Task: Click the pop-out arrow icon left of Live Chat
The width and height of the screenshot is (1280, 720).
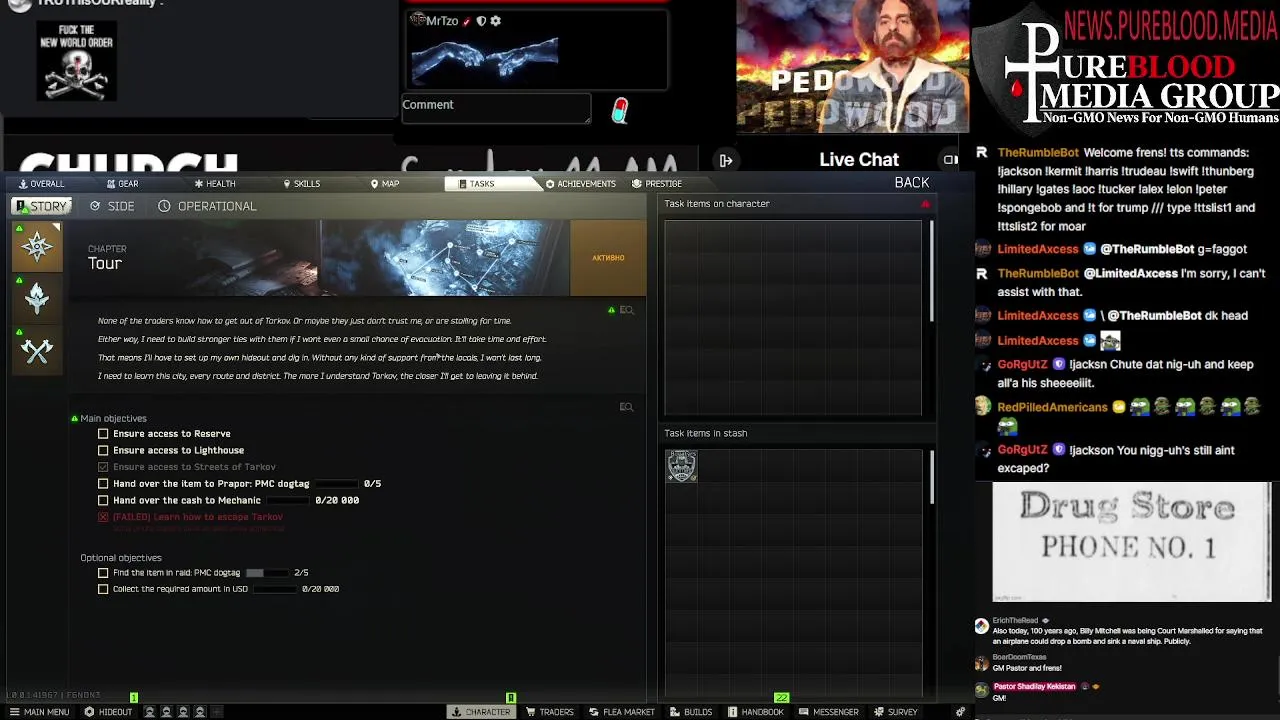Action: pos(726,160)
